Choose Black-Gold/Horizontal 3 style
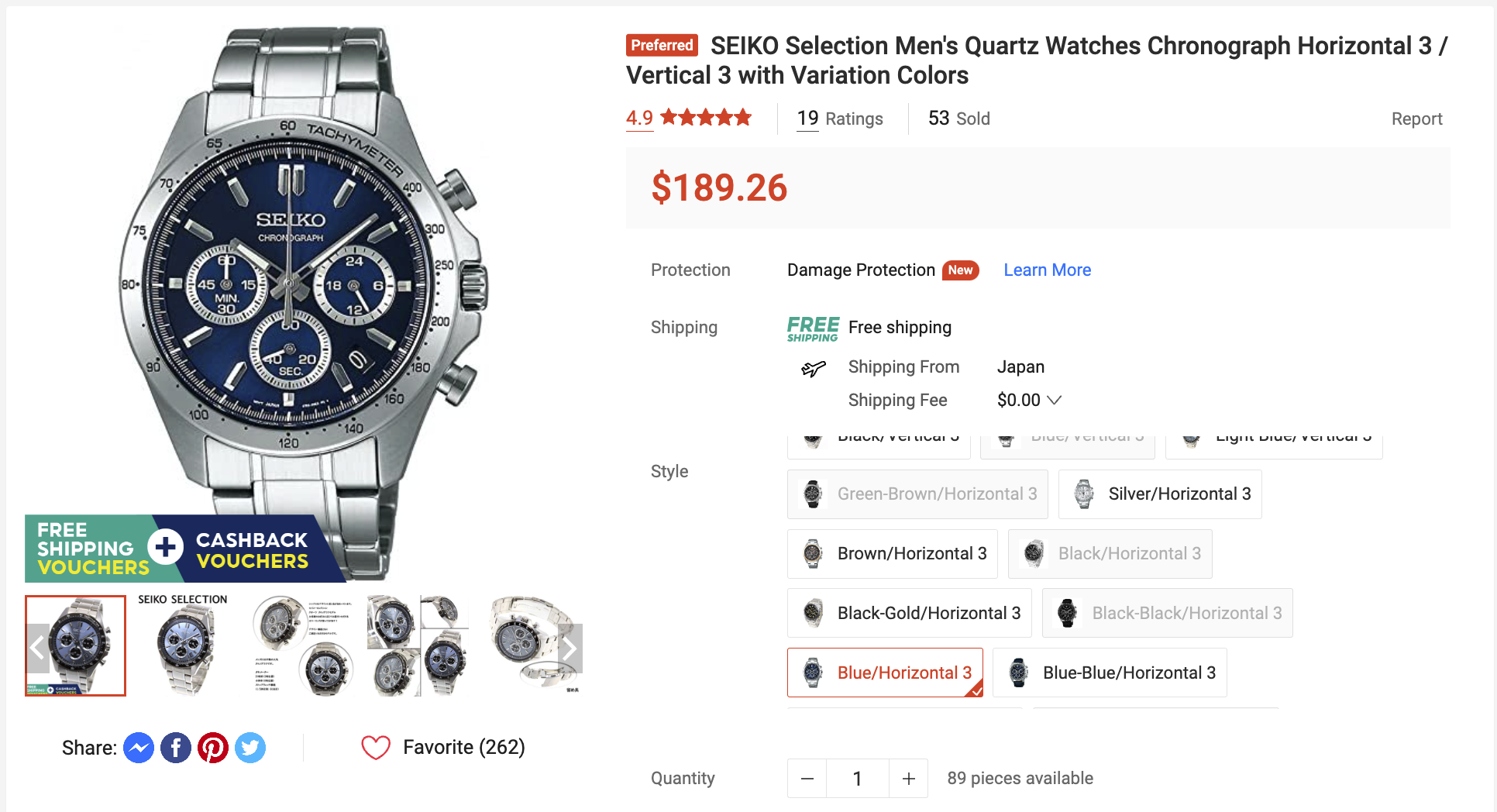The width and height of the screenshot is (1497, 812). point(910,614)
